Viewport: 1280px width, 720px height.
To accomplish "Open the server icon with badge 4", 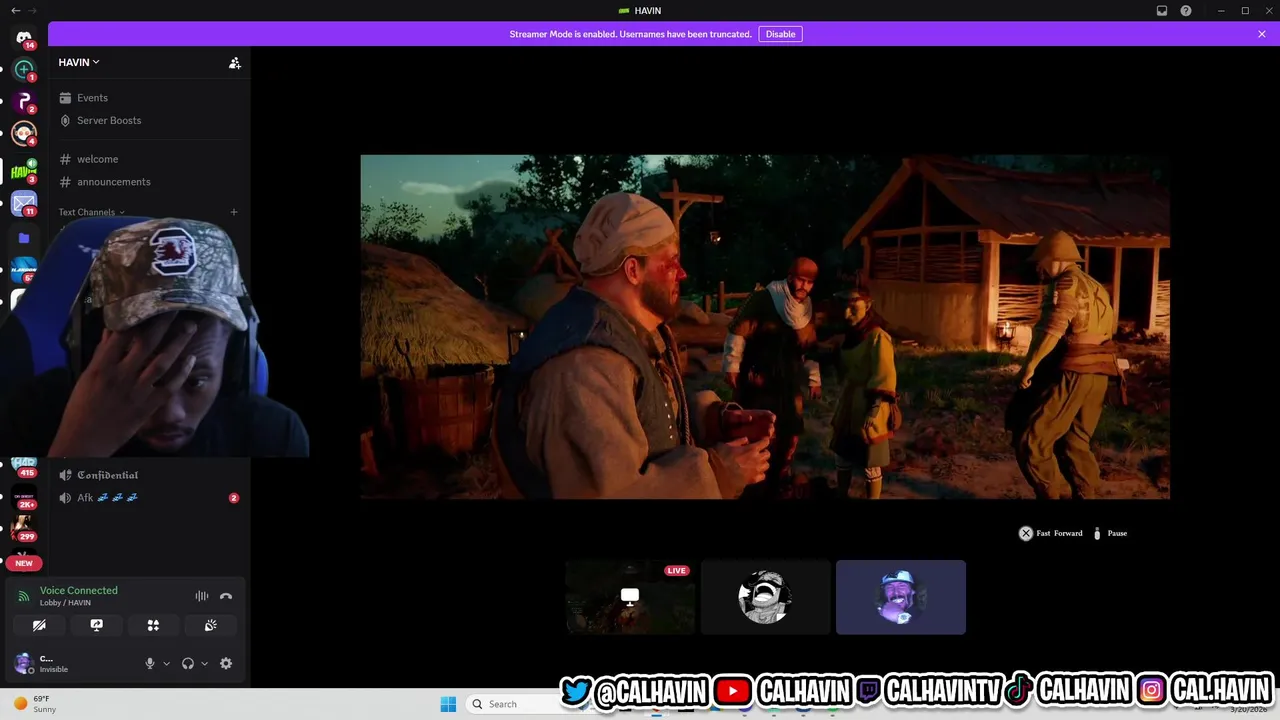I will point(24,133).
